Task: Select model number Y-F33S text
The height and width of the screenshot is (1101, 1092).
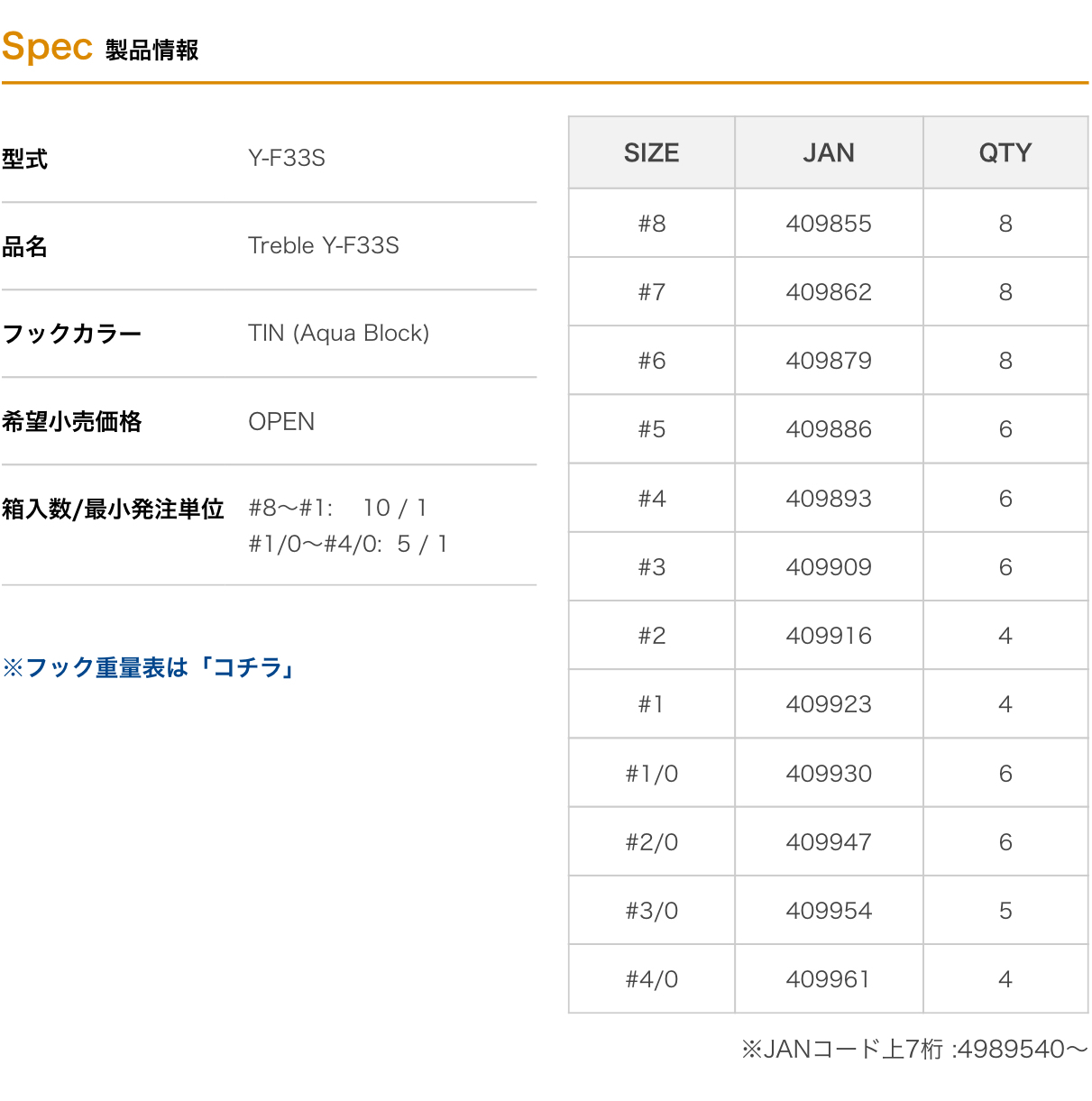Action: [287, 159]
